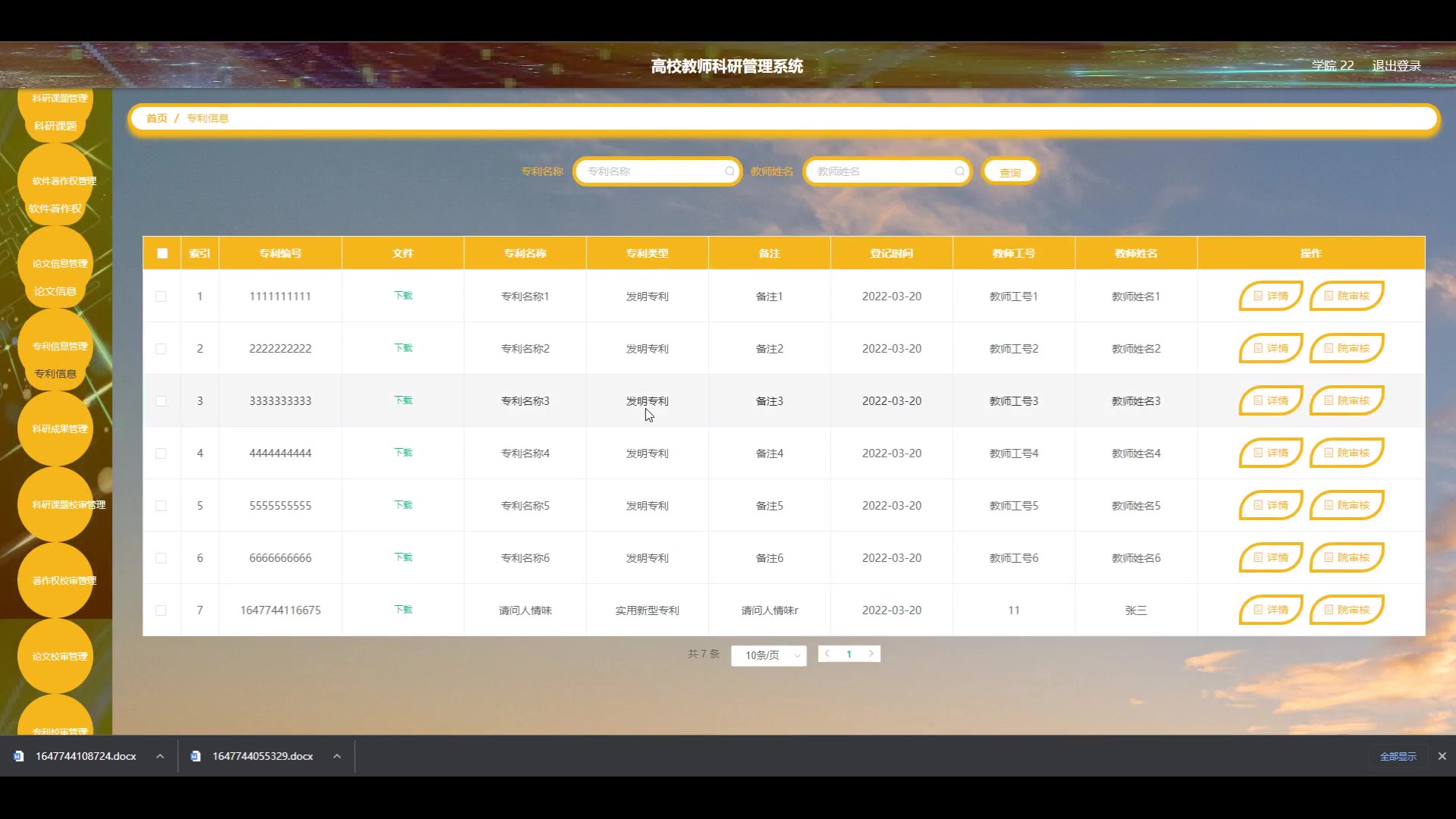Select row 5 checkbox
Image resolution: width=1456 pixels, height=819 pixels.
(161, 506)
